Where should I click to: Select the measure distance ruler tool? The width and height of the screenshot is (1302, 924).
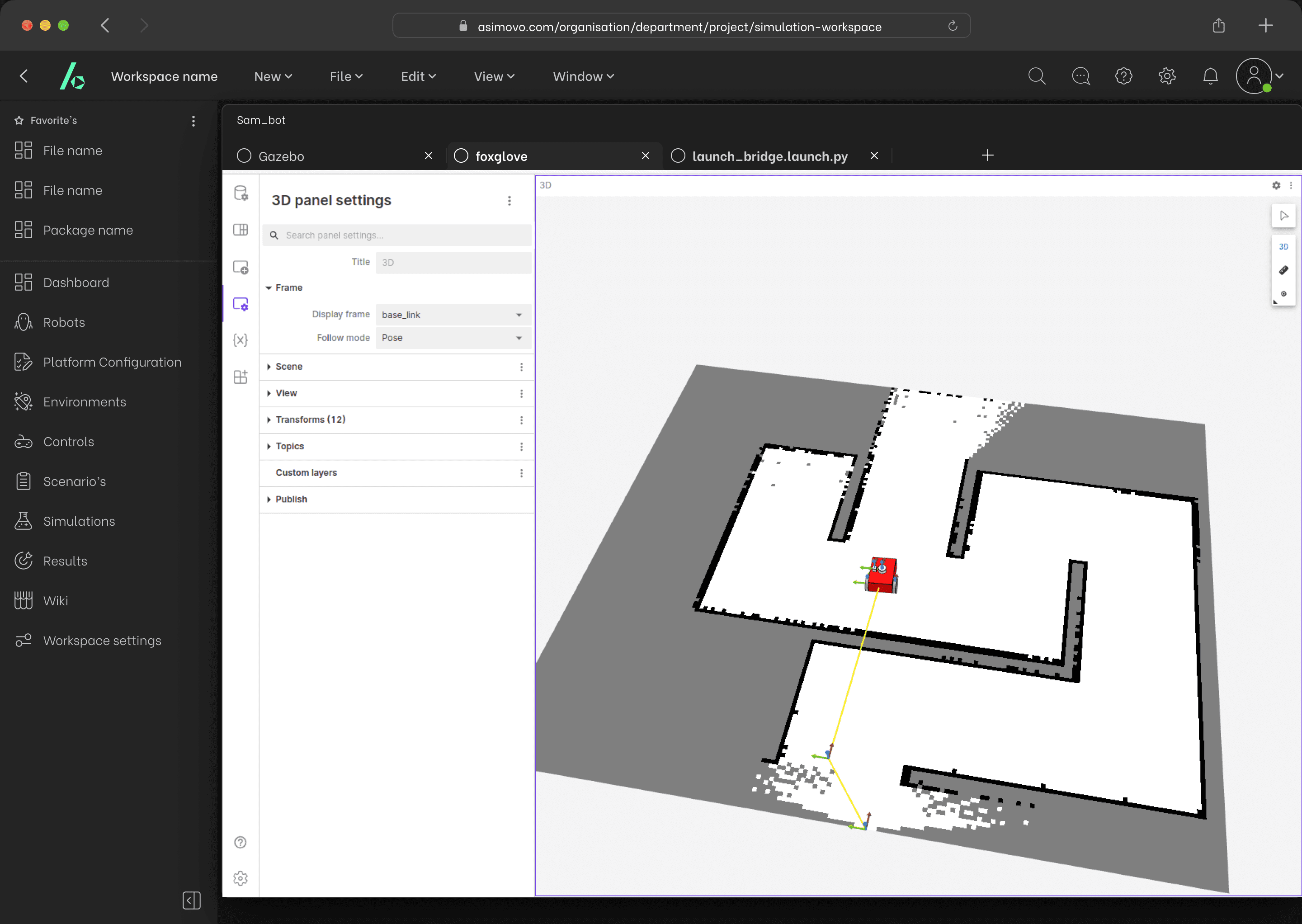(x=1283, y=270)
